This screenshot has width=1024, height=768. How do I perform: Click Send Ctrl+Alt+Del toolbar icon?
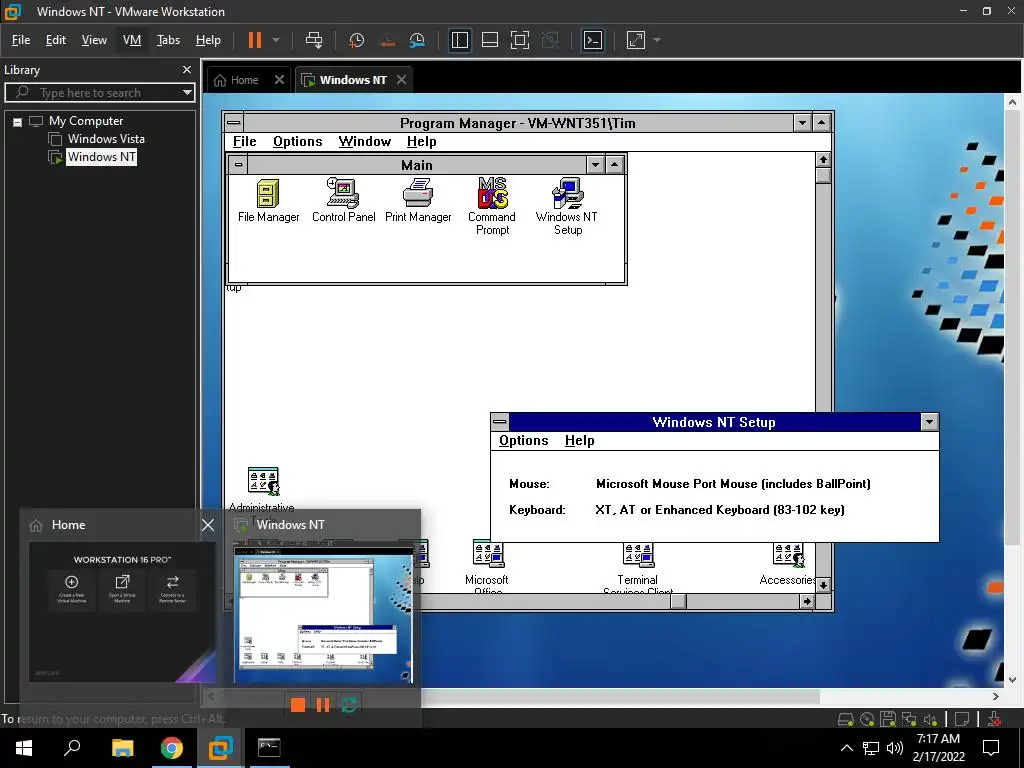click(314, 40)
